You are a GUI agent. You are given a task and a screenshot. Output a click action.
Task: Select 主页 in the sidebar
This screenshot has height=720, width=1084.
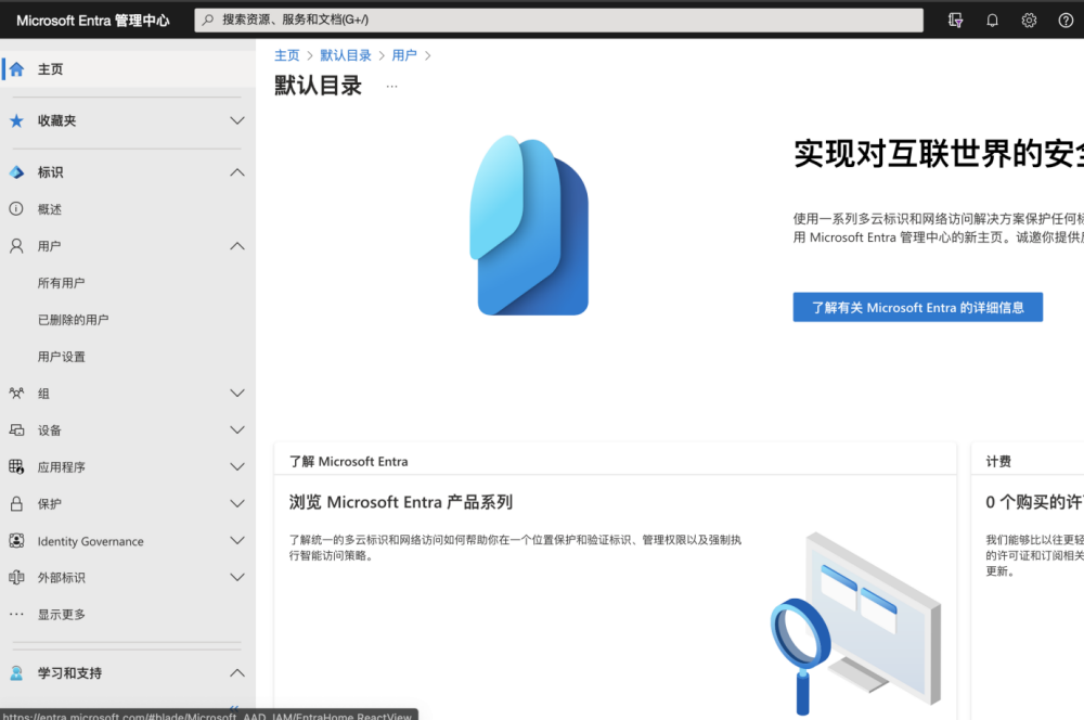pyautogui.click(x=128, y=69)
